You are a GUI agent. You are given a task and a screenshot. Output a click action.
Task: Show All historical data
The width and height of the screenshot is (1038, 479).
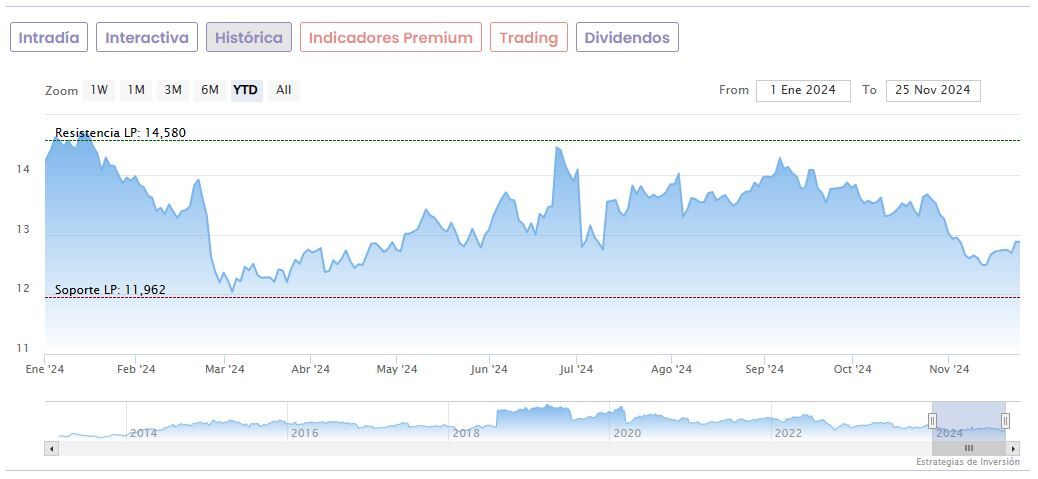click(x=284, y=90)
